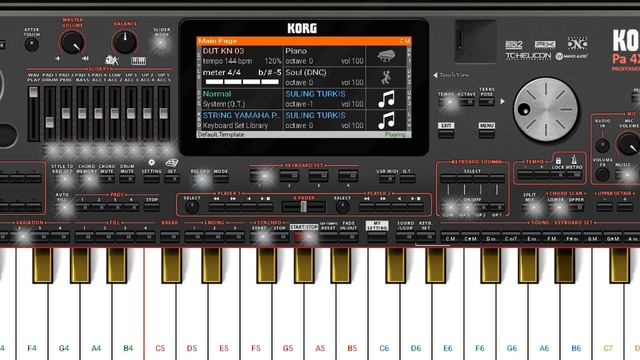Screen dimensions: 640x360
Task: Click Player 1 go-to-start button
Action: [249, 207]
